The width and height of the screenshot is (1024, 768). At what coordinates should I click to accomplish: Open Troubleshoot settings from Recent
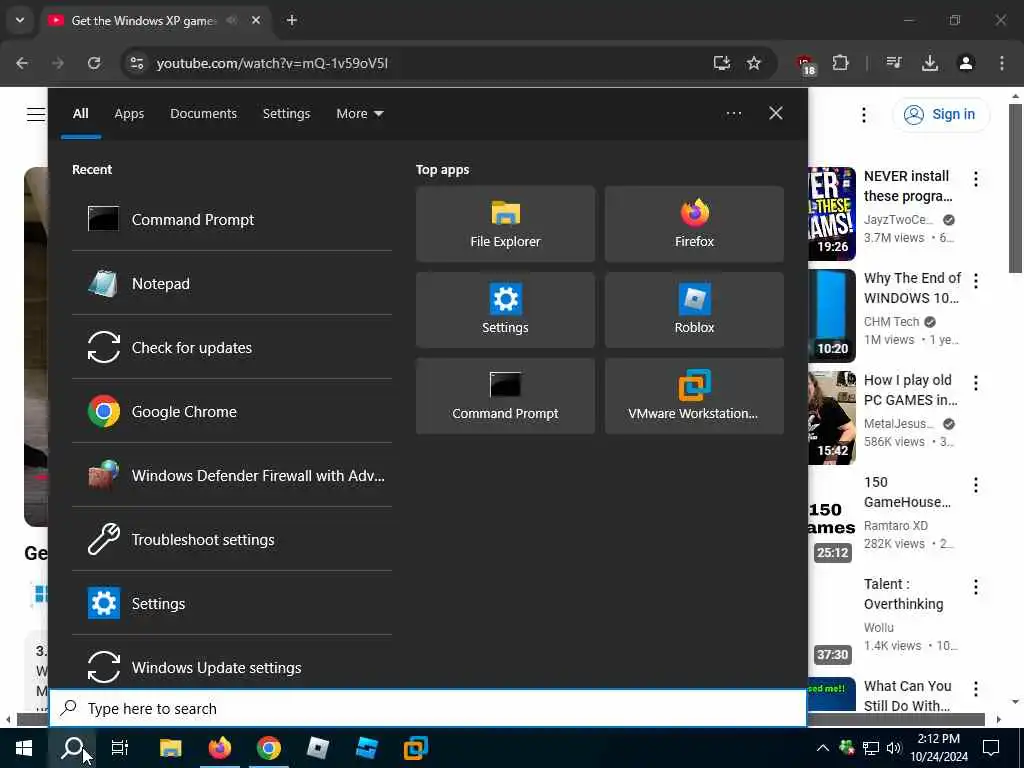pyautogui.click(x=232, y=539)
